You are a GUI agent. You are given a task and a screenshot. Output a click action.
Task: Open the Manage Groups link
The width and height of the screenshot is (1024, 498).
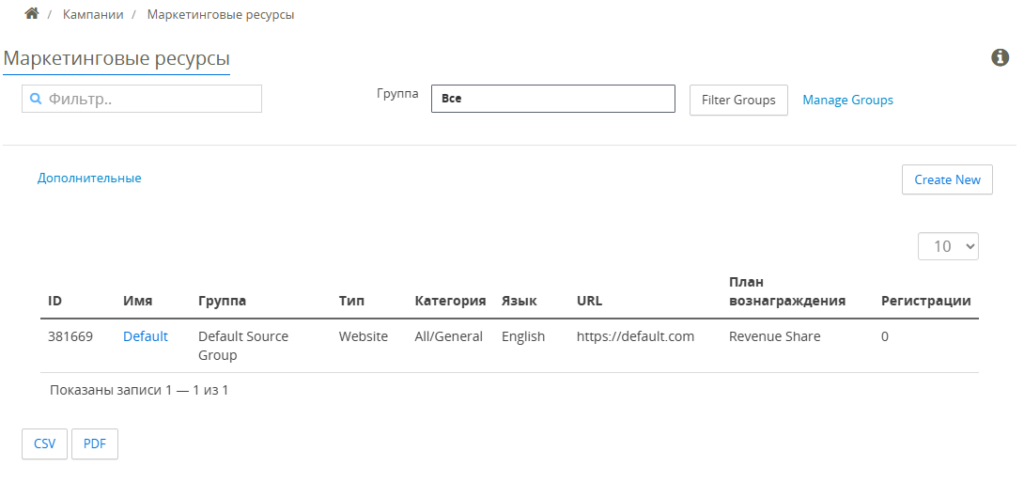(848, 100)
